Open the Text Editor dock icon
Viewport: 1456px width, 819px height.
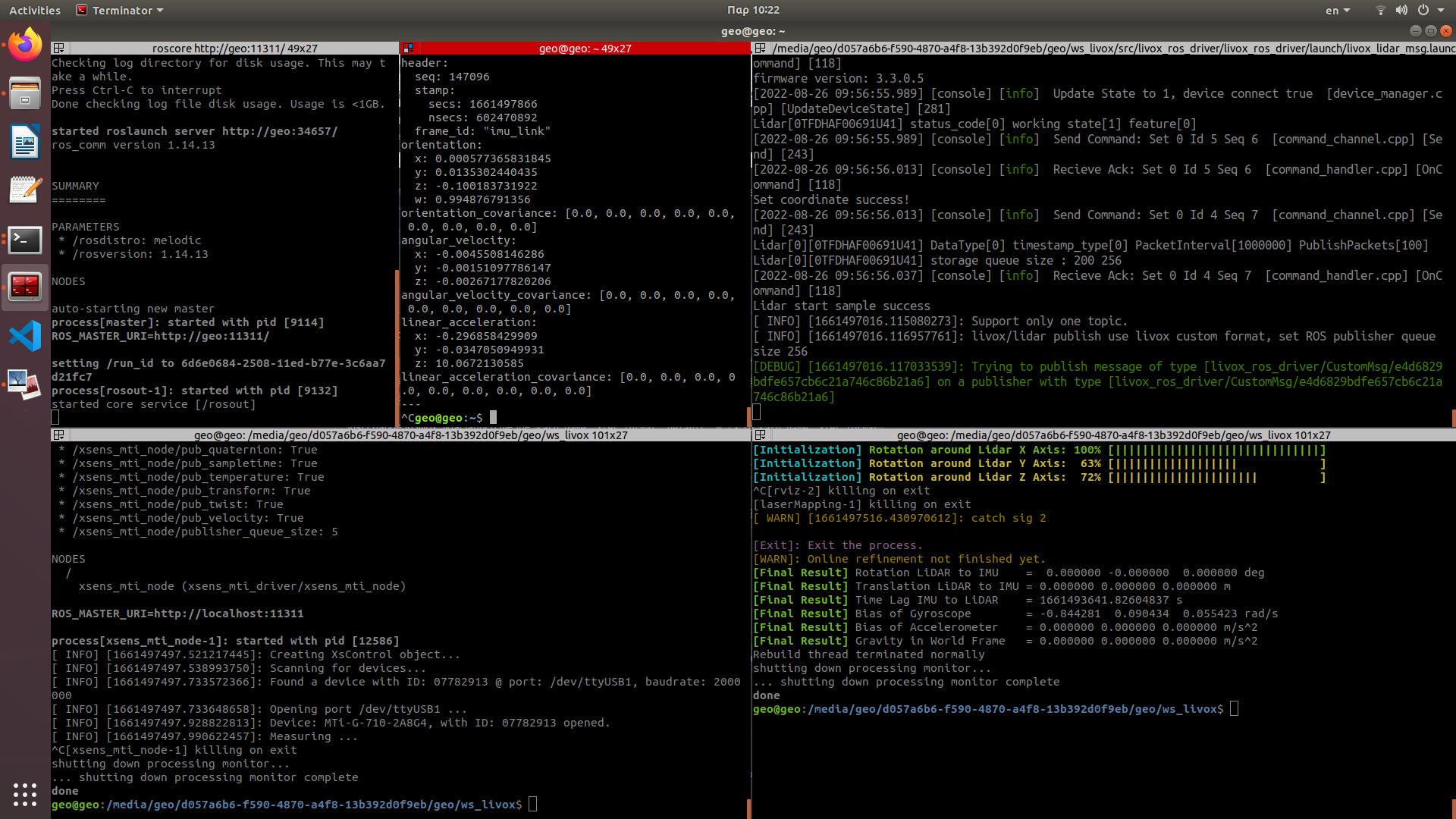25,190
